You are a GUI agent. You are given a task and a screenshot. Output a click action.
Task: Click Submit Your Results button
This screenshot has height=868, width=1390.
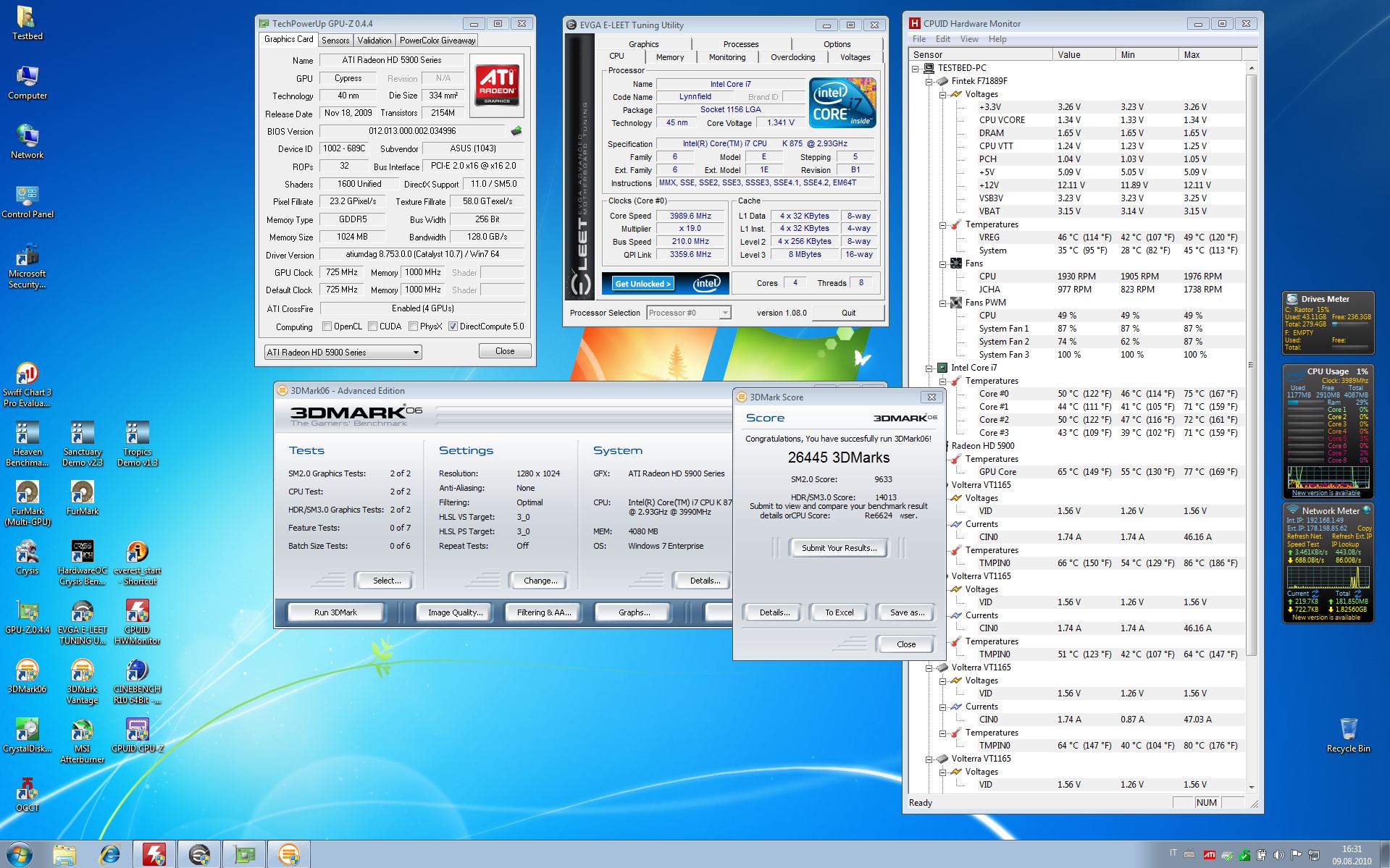coord(839,548)
